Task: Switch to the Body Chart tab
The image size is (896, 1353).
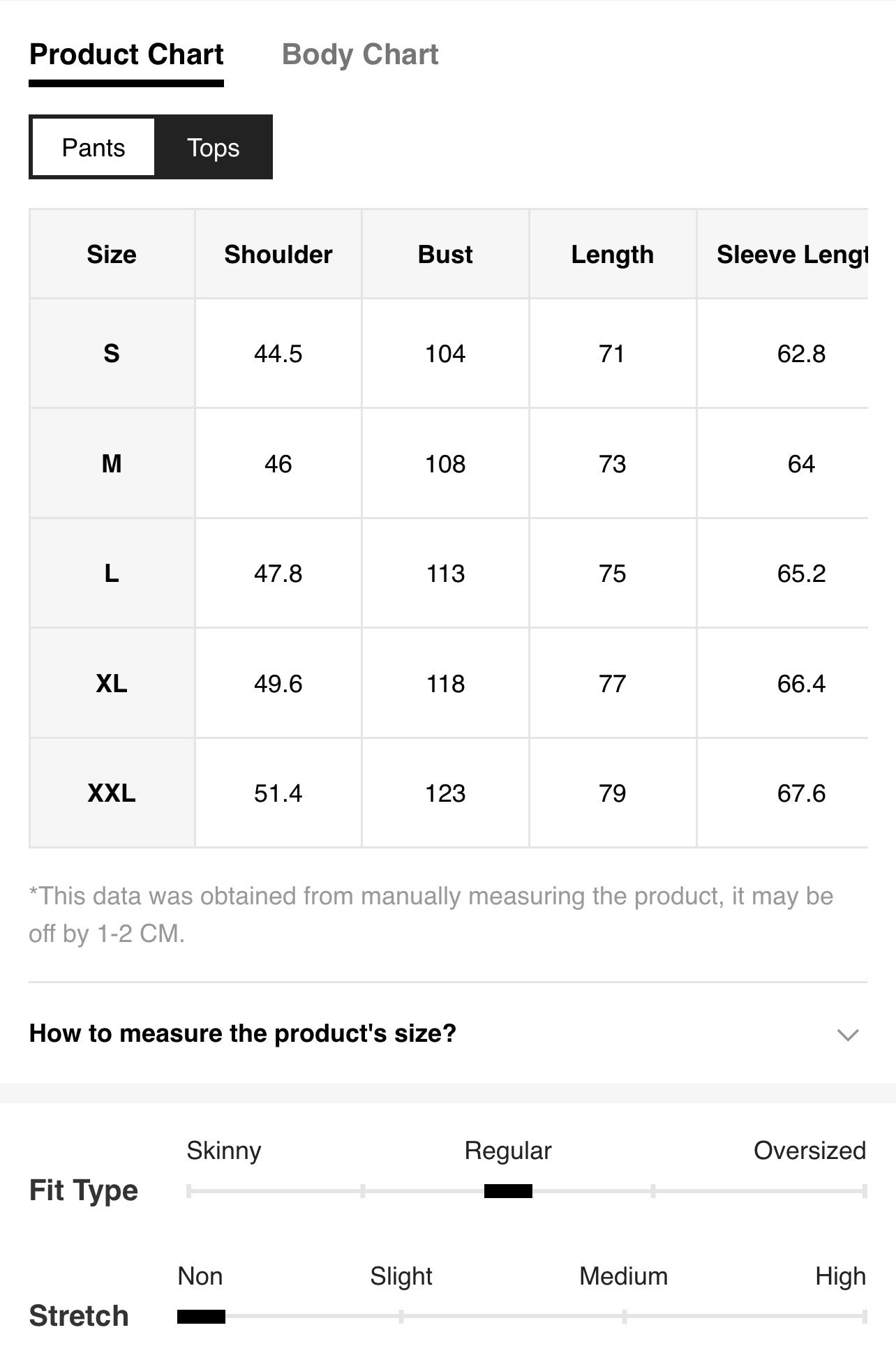Action: pyautogui.click(x=360, y=54)
